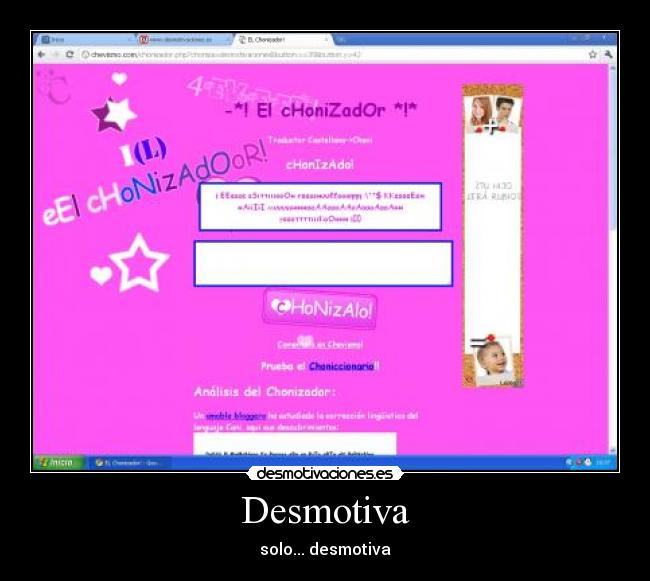
Task: Click the El Chonizador taskbar item
Action: click(129, 463)
